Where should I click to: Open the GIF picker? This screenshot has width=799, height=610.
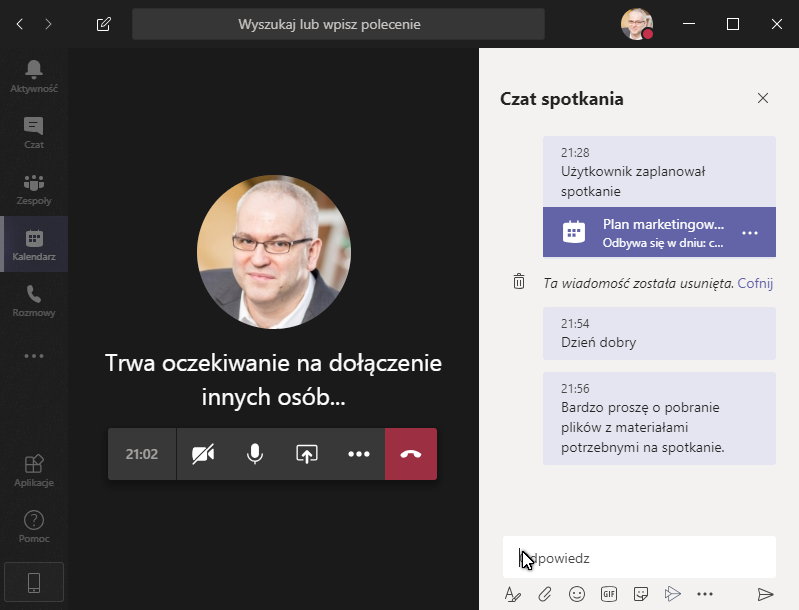(609, 594)
